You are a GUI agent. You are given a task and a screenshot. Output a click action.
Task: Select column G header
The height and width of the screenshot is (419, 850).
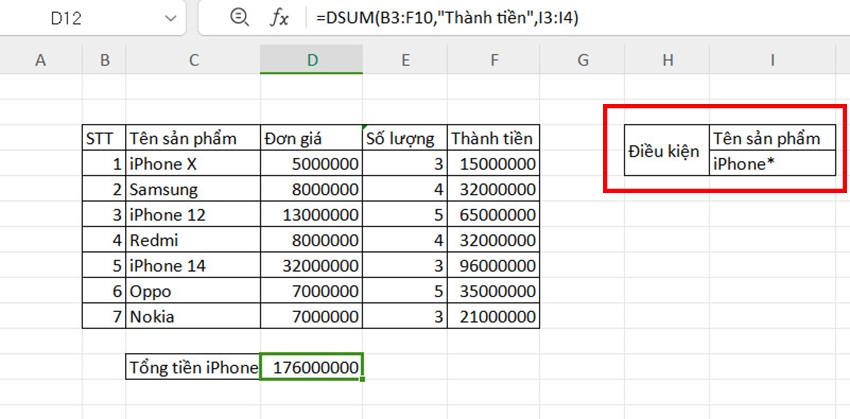[582, 60]
